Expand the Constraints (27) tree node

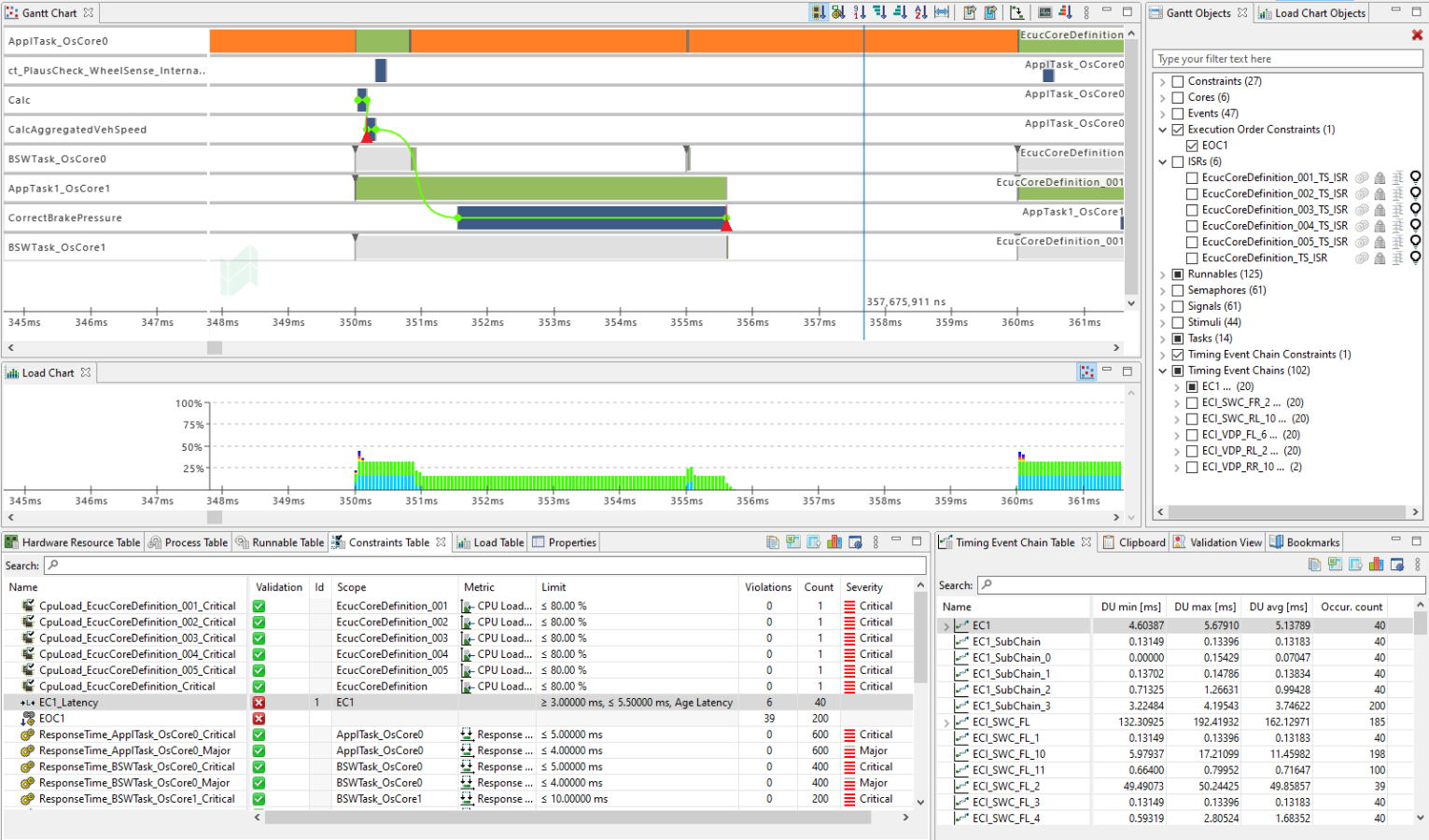coord(1163,82)
